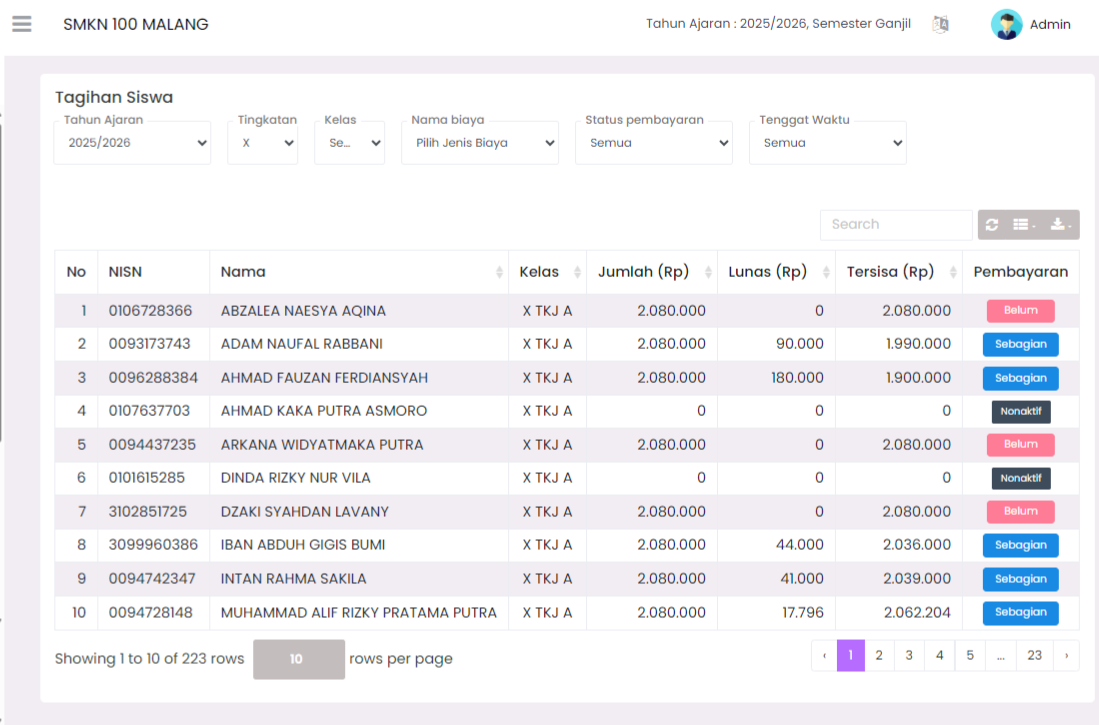Click the Admin avatar icon

1006,25
